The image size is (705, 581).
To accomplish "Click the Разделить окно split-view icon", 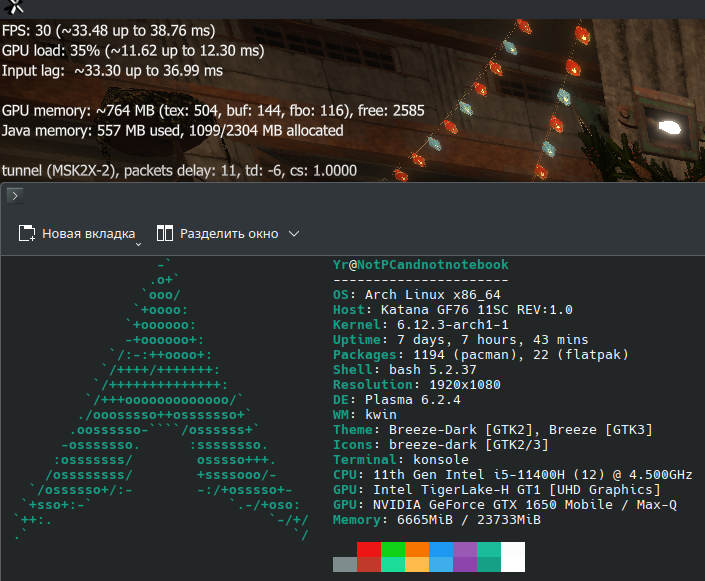I will (x=165, y=233).
